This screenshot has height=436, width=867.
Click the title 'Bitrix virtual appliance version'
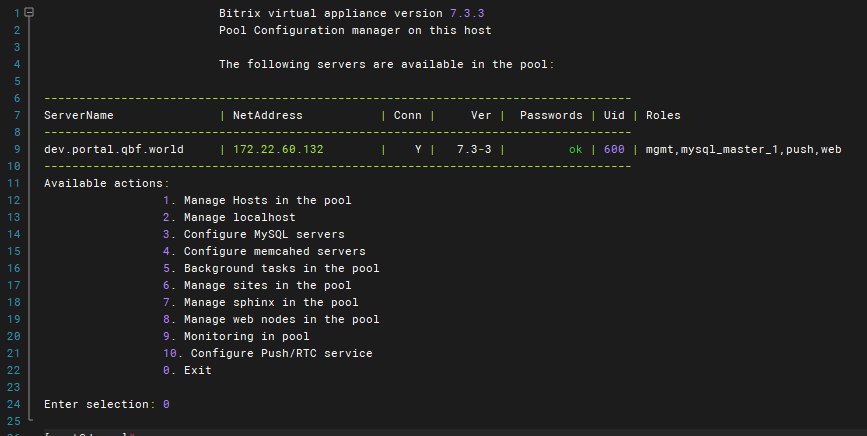(x=331, y=13)
